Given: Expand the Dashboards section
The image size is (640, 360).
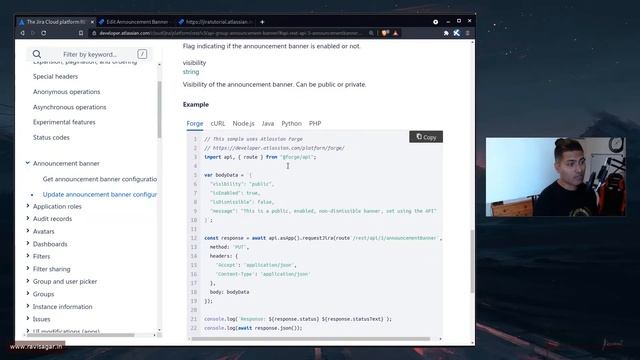Looking at the screenshot, I should click(28, 244).
